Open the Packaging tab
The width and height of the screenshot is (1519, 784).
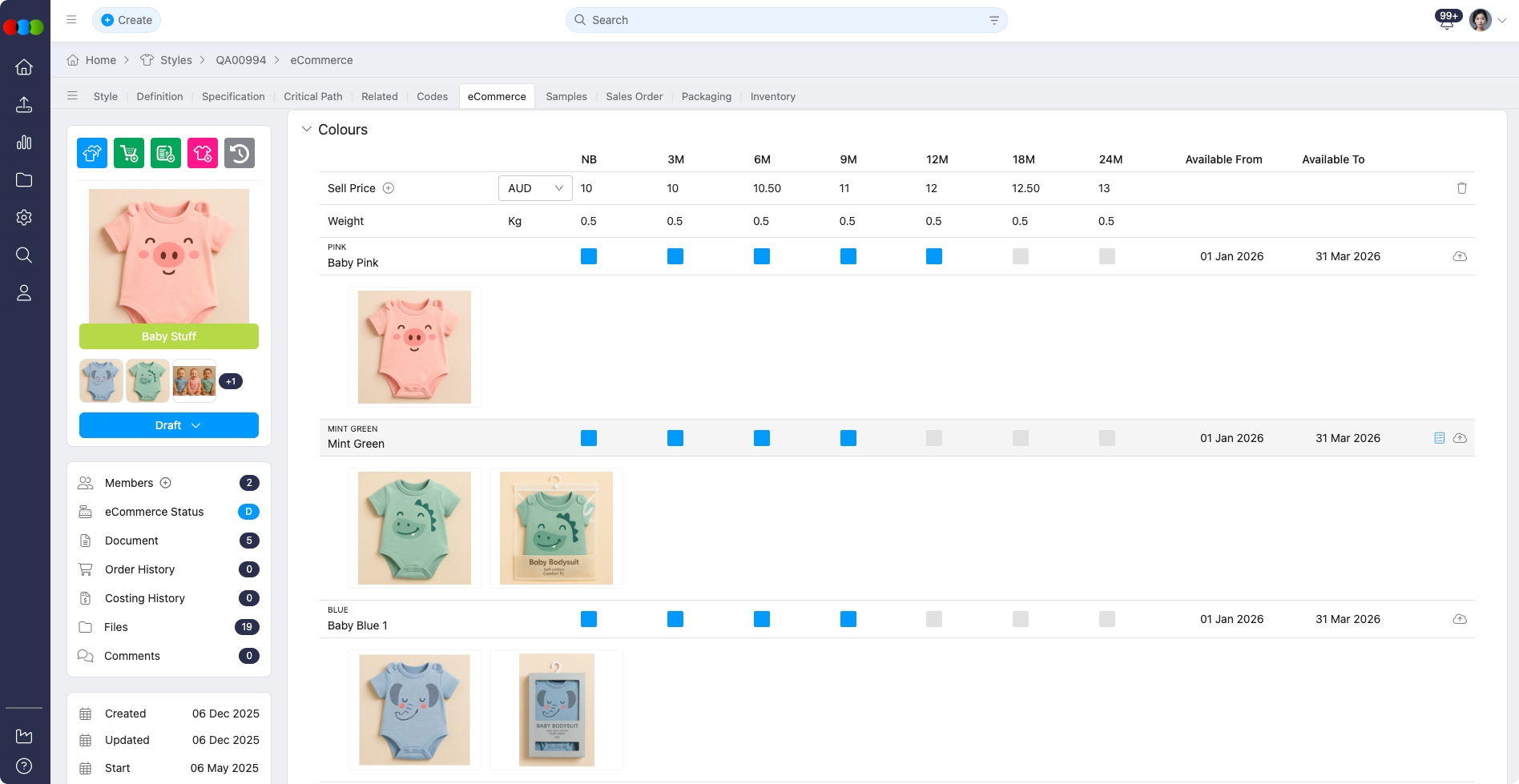[706, 96]
